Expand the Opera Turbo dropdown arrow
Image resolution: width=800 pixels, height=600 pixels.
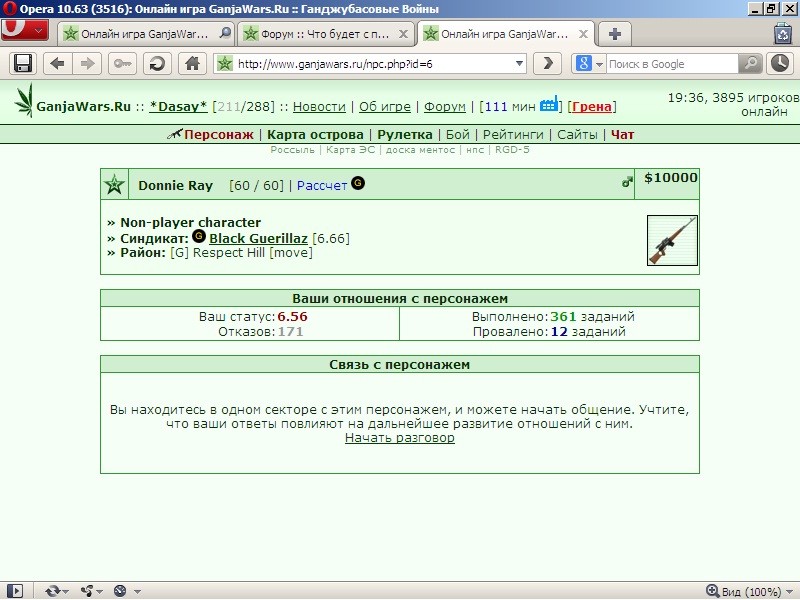click(137, 591)
